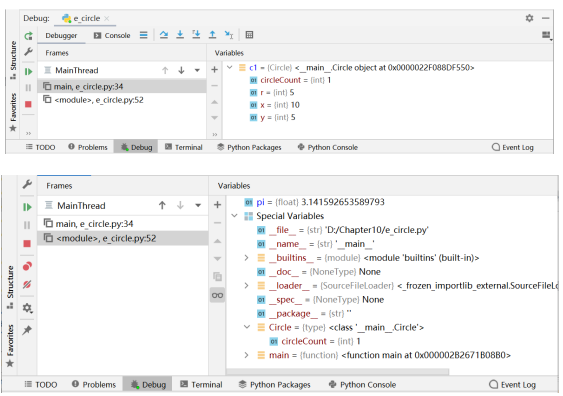This screenshot has width=563, height=396.
Task: Click the Step Over toolbar icon
Action: 164,35
